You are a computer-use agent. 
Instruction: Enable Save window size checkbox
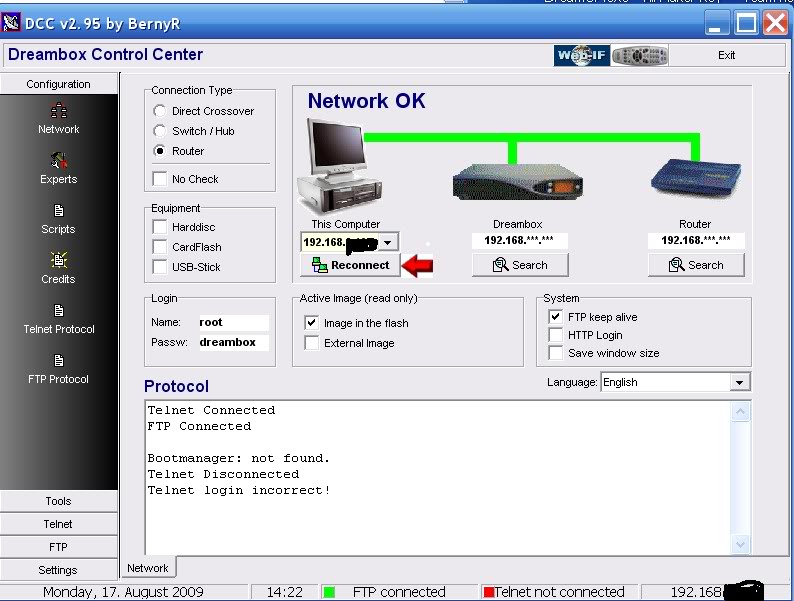point(555,353)
